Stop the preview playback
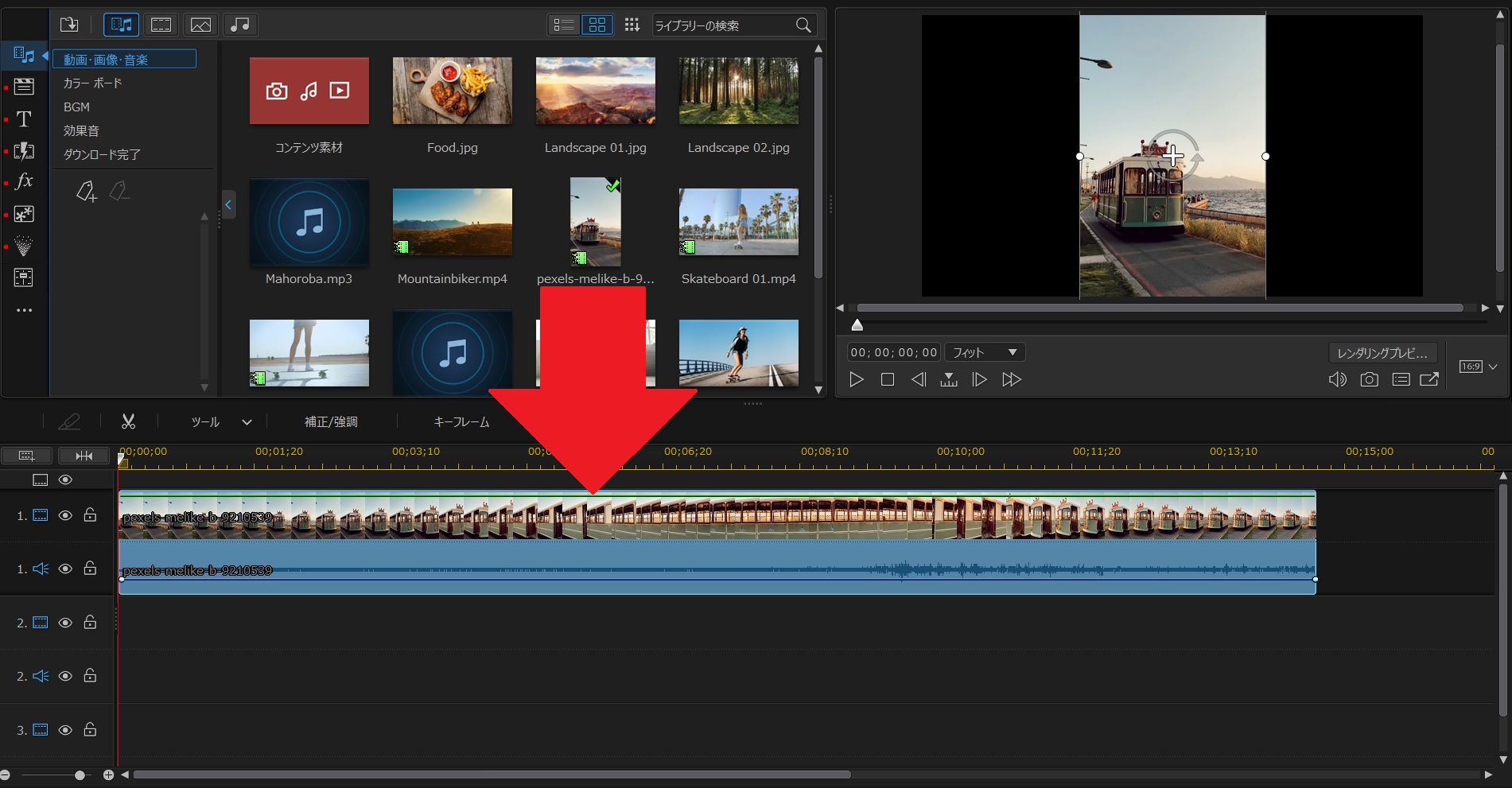Image resolution: width=1512 pixels, height=788 pixels. [x=888, y=380]
